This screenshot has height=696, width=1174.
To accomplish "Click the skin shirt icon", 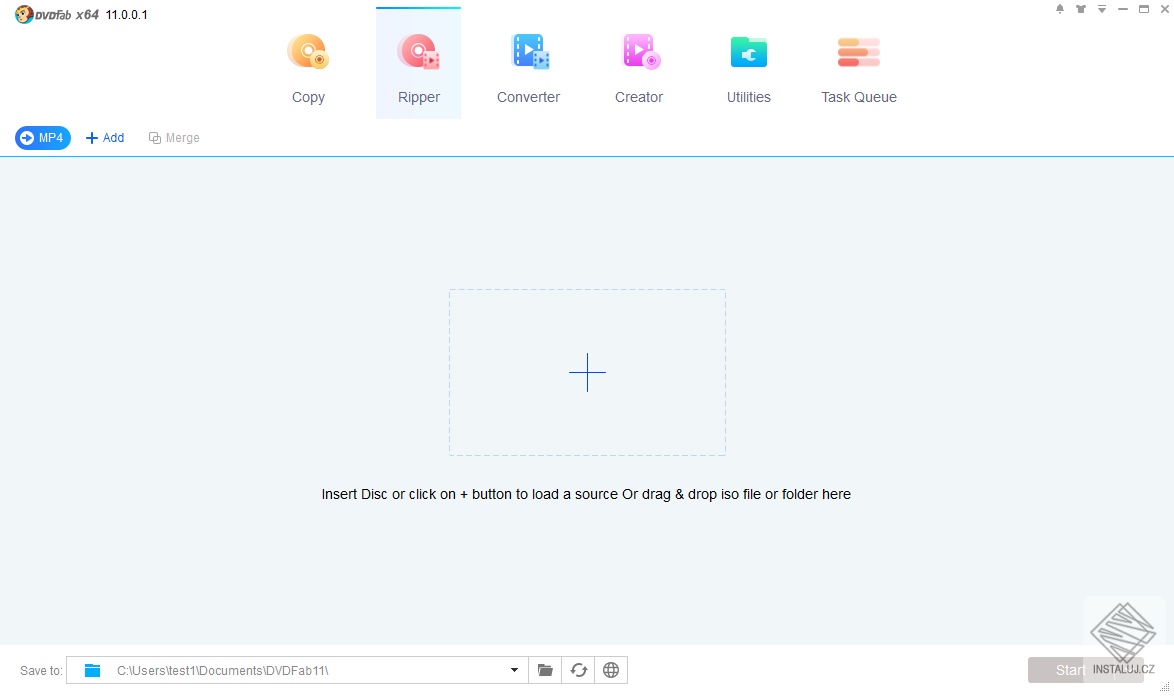I will 1080,9.
